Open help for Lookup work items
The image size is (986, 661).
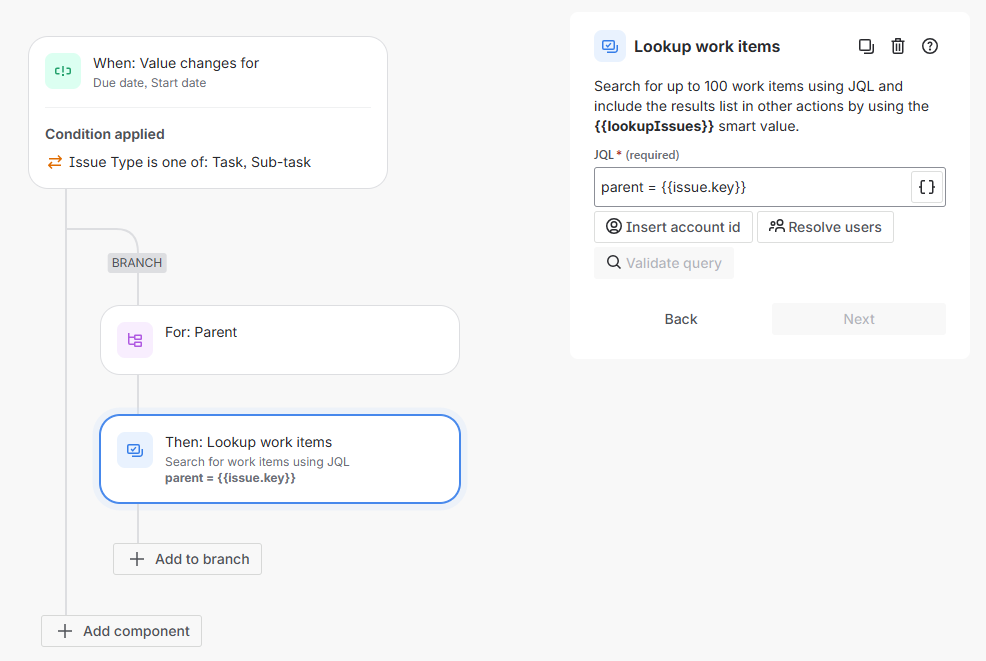930,46
